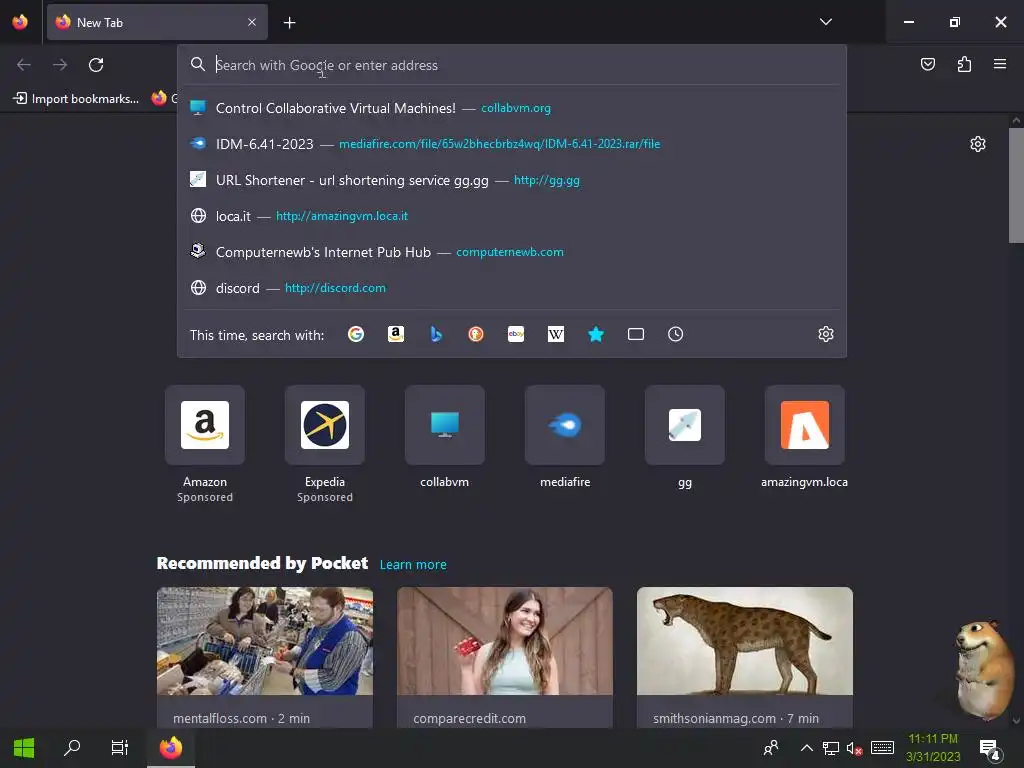The image size is (1024, 768).
Task: Open a new tab with plus button
Action: pyautogui.click(x=289, y=23)
